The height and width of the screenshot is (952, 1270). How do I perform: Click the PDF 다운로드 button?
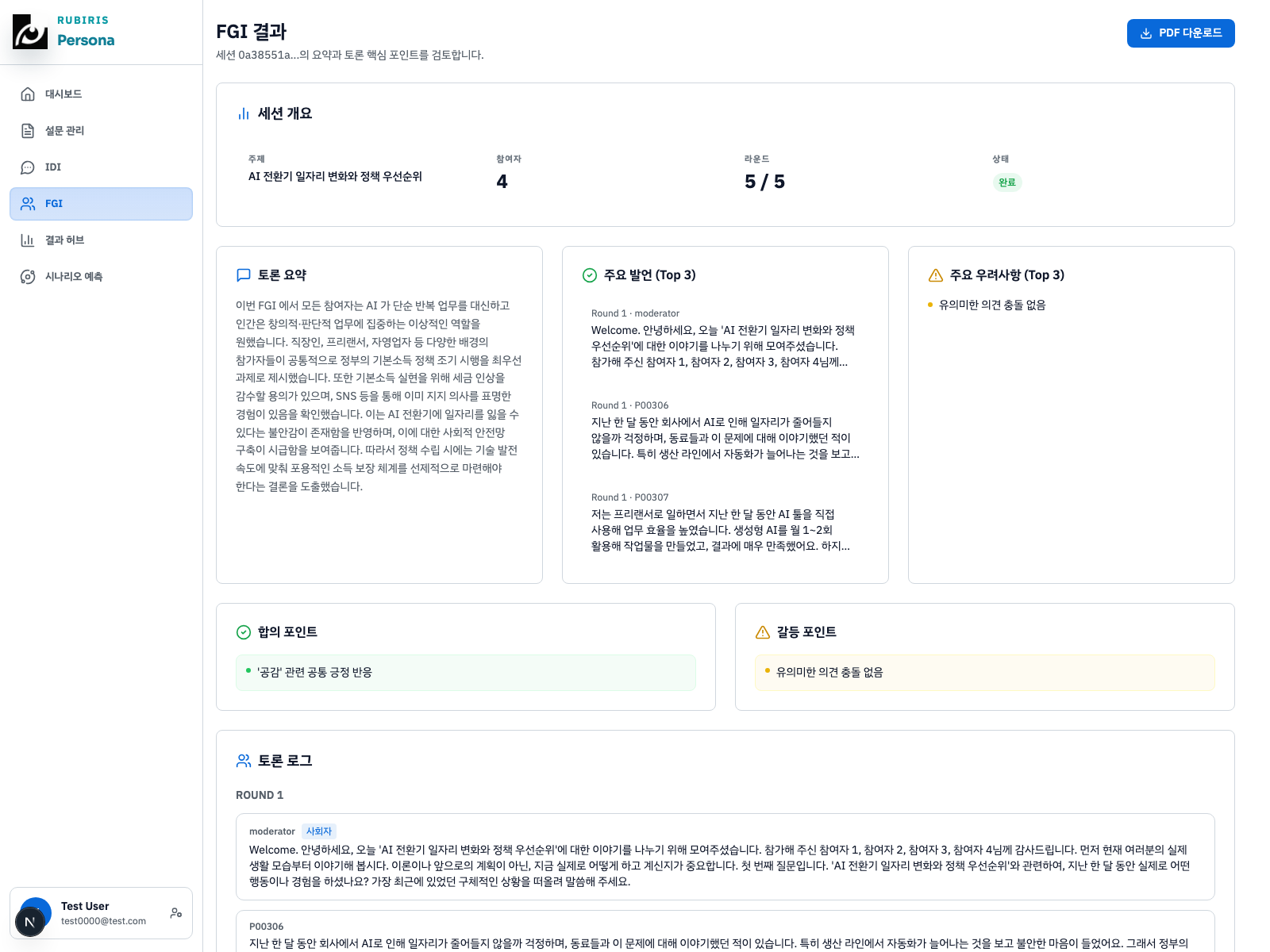click(1180, 33)
